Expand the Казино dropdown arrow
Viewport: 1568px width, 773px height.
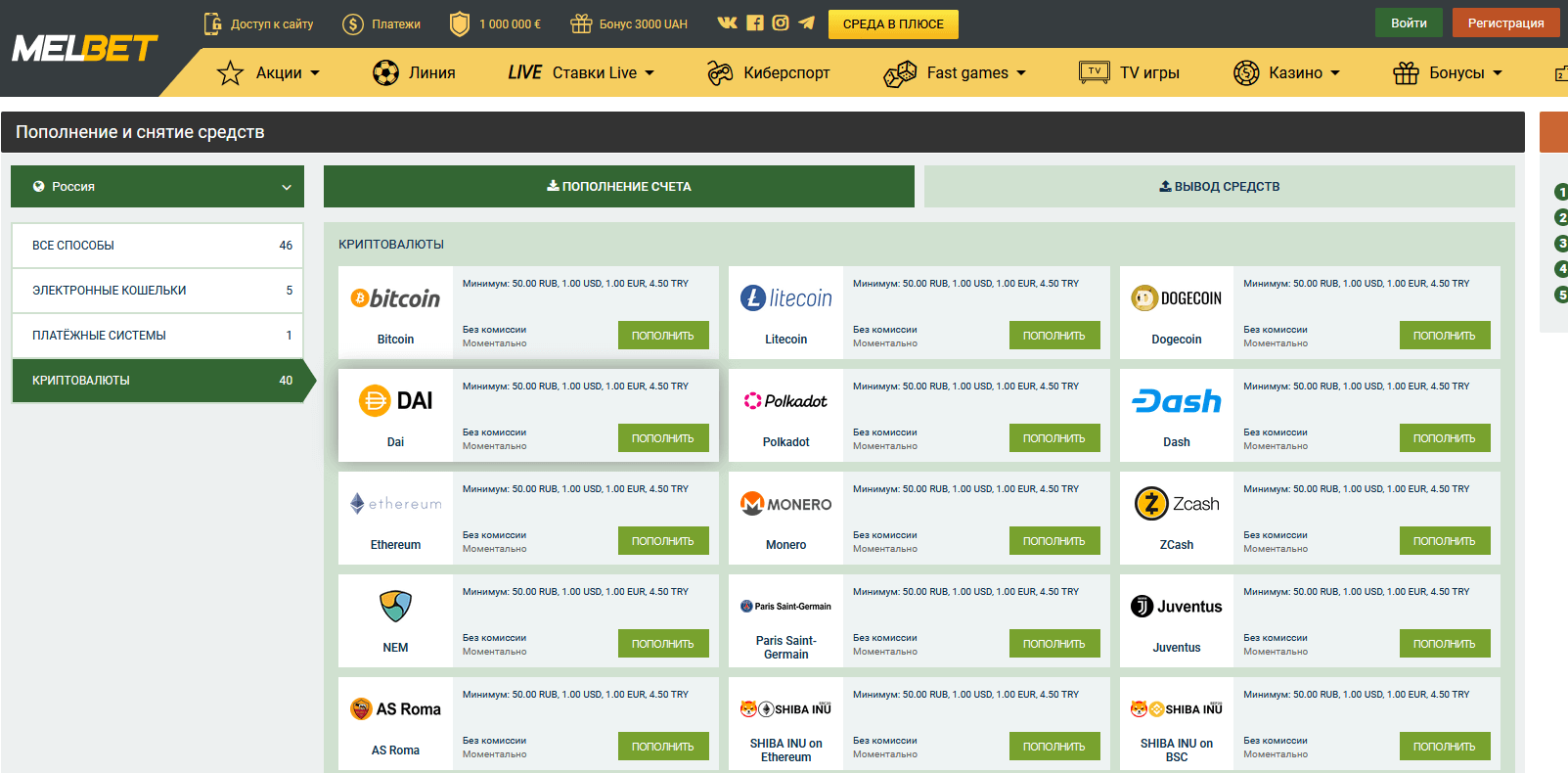(x=1335, y=73)
